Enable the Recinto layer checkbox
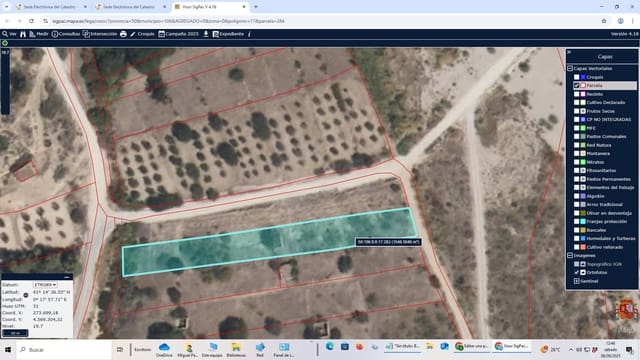The width and height of the screenshot is (640, 360). (576, 94)
